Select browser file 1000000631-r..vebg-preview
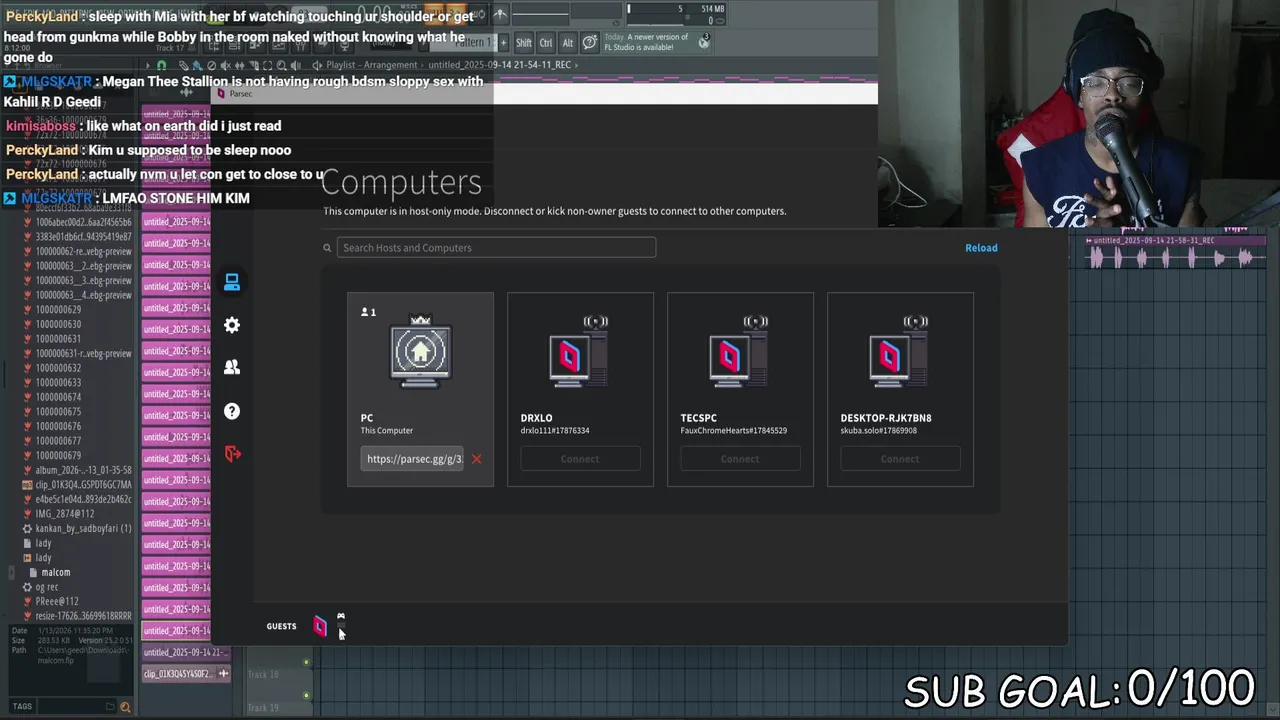This screenshot has width=1280, height=720. [x=83, y=353]
